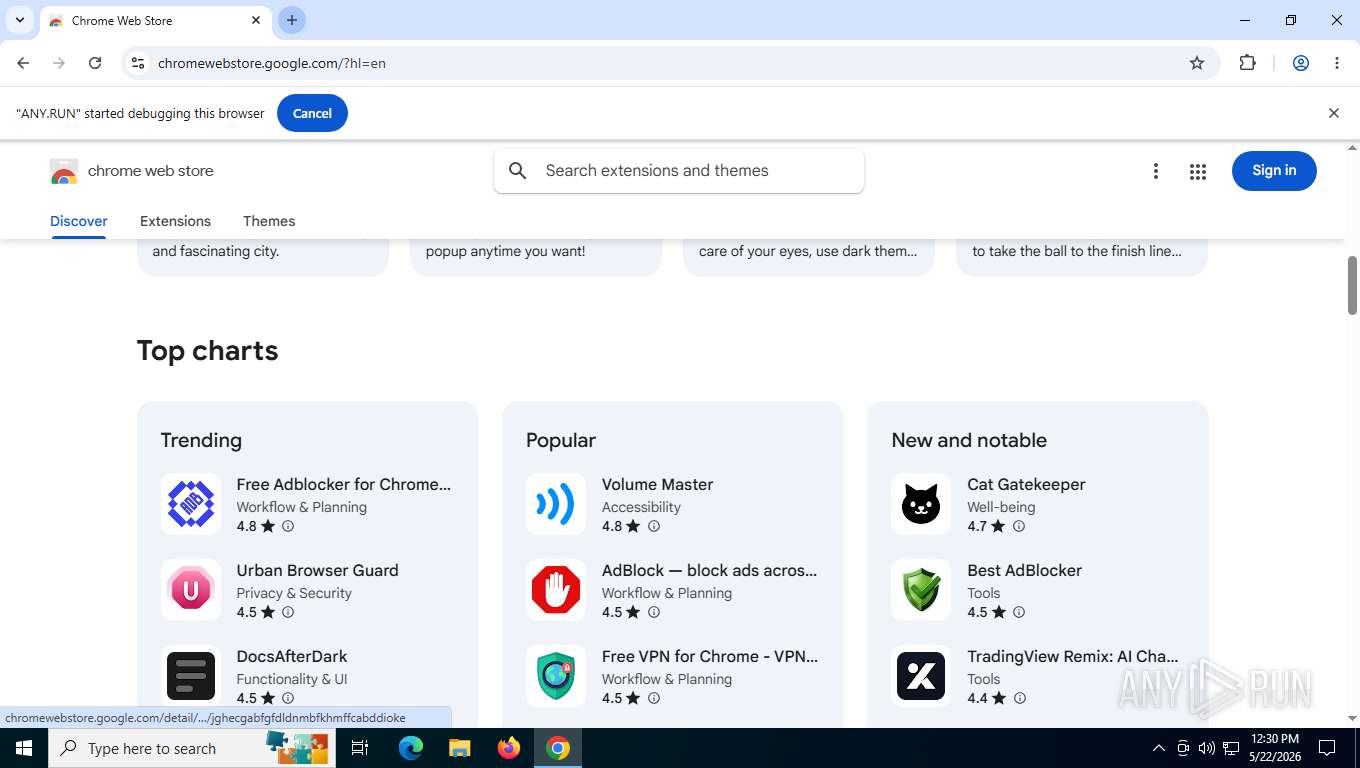Click info icon beside Free Adblocker rating
1360x768 pixels.
[288, 526]
